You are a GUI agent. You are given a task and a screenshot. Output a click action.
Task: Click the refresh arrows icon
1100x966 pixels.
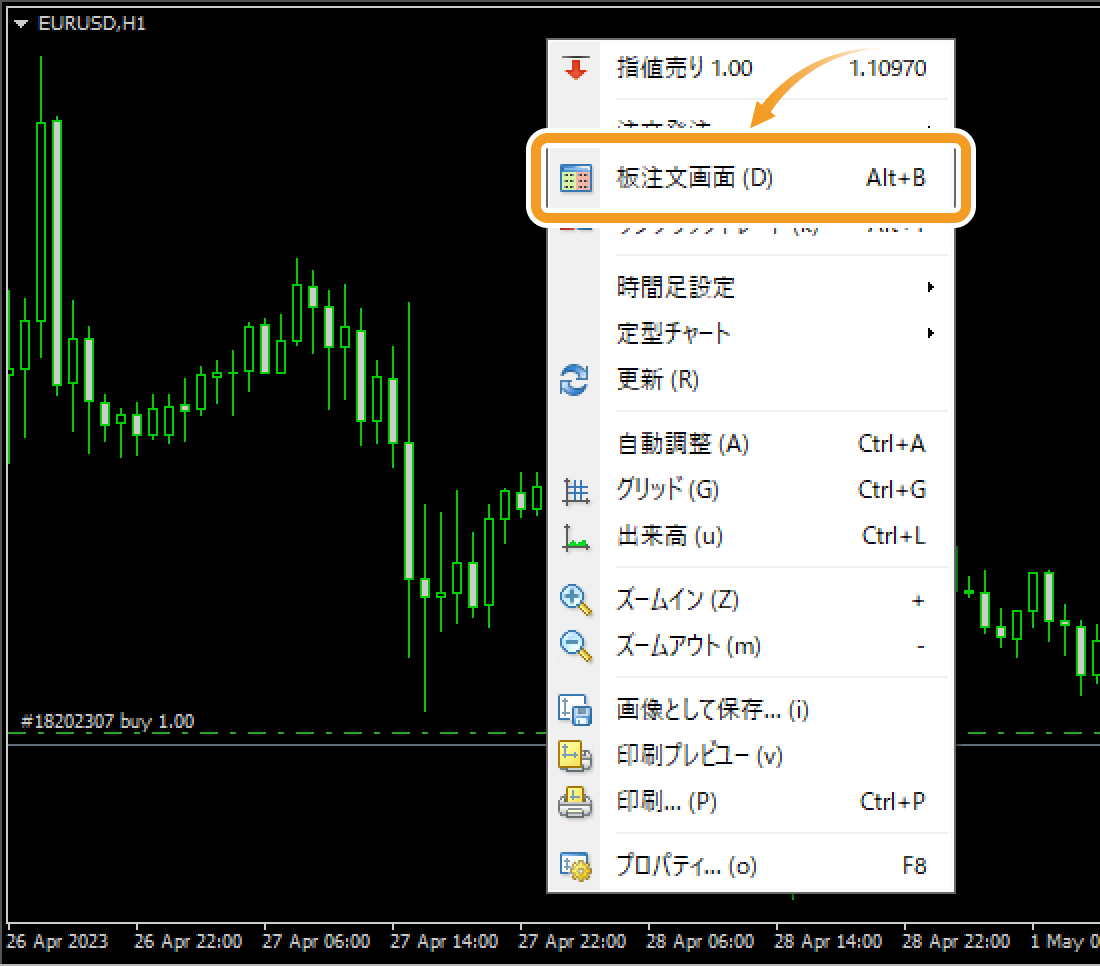(x=575, y=380)
